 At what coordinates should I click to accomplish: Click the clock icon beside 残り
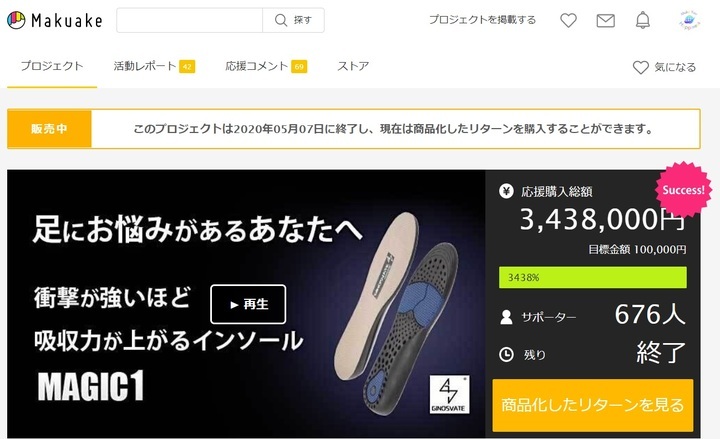[506, 355]
